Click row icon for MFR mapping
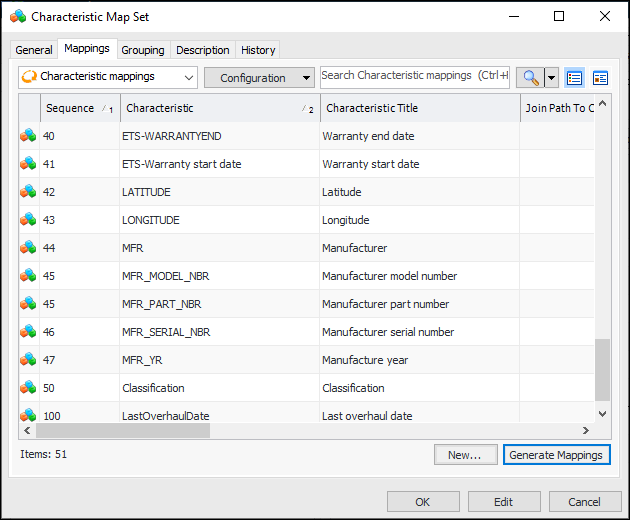Image resolution: width=630 pixels, height=520 pixels. tap(28, 248)
